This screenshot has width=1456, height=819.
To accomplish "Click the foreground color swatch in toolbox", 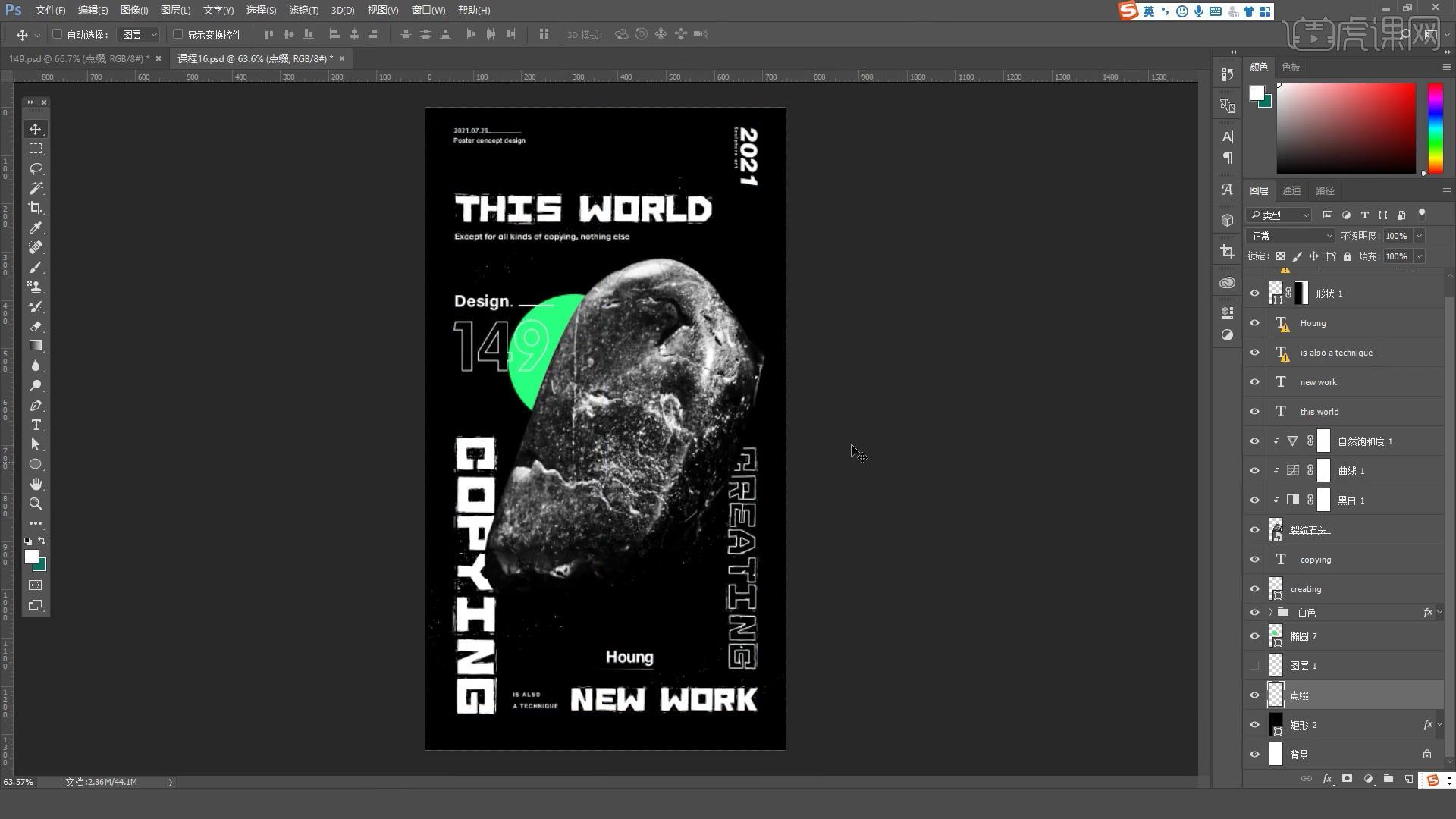I will [31, 557].
